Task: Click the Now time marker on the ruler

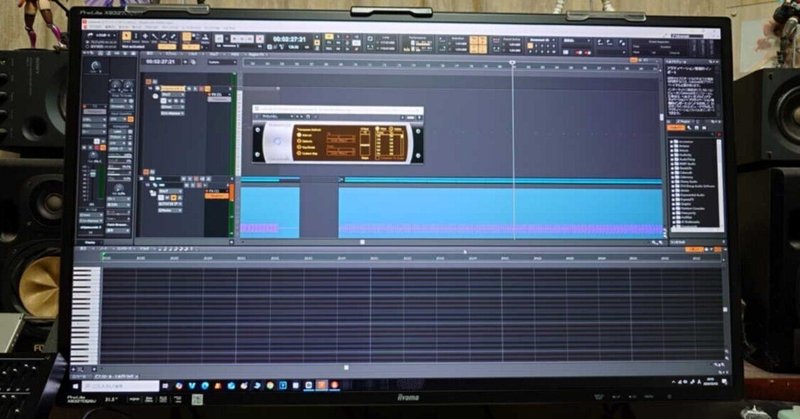Action: pos(512,62)
